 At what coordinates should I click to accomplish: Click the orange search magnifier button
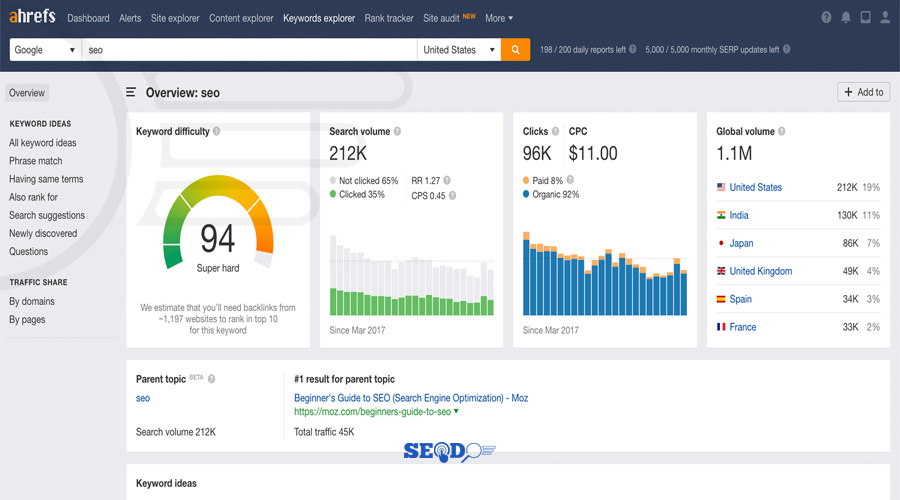click(515, 50)
